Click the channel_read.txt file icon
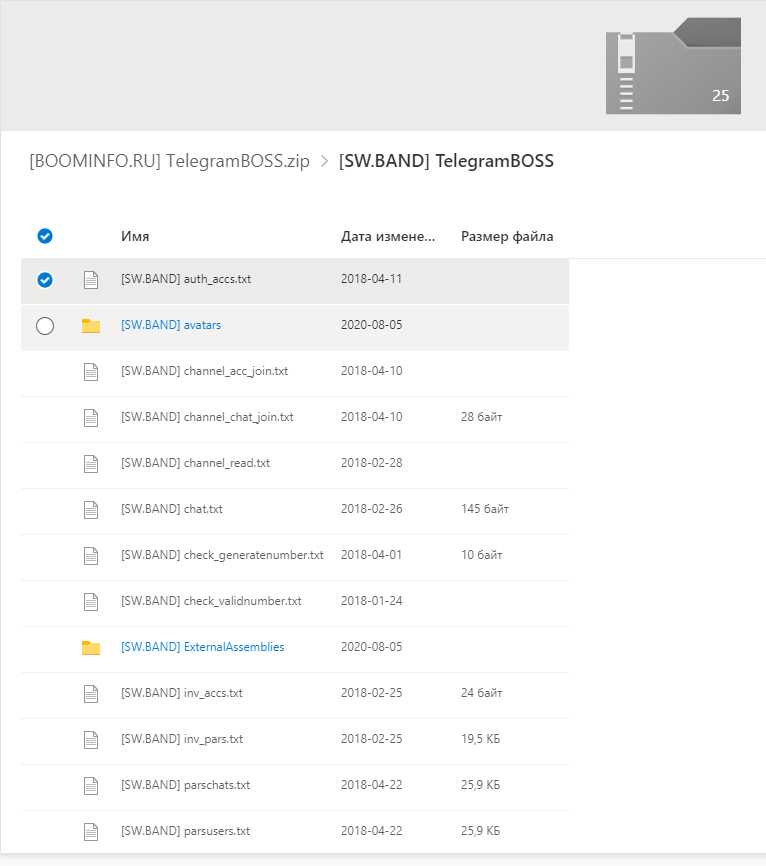766x866 pixels. point(91,464)
